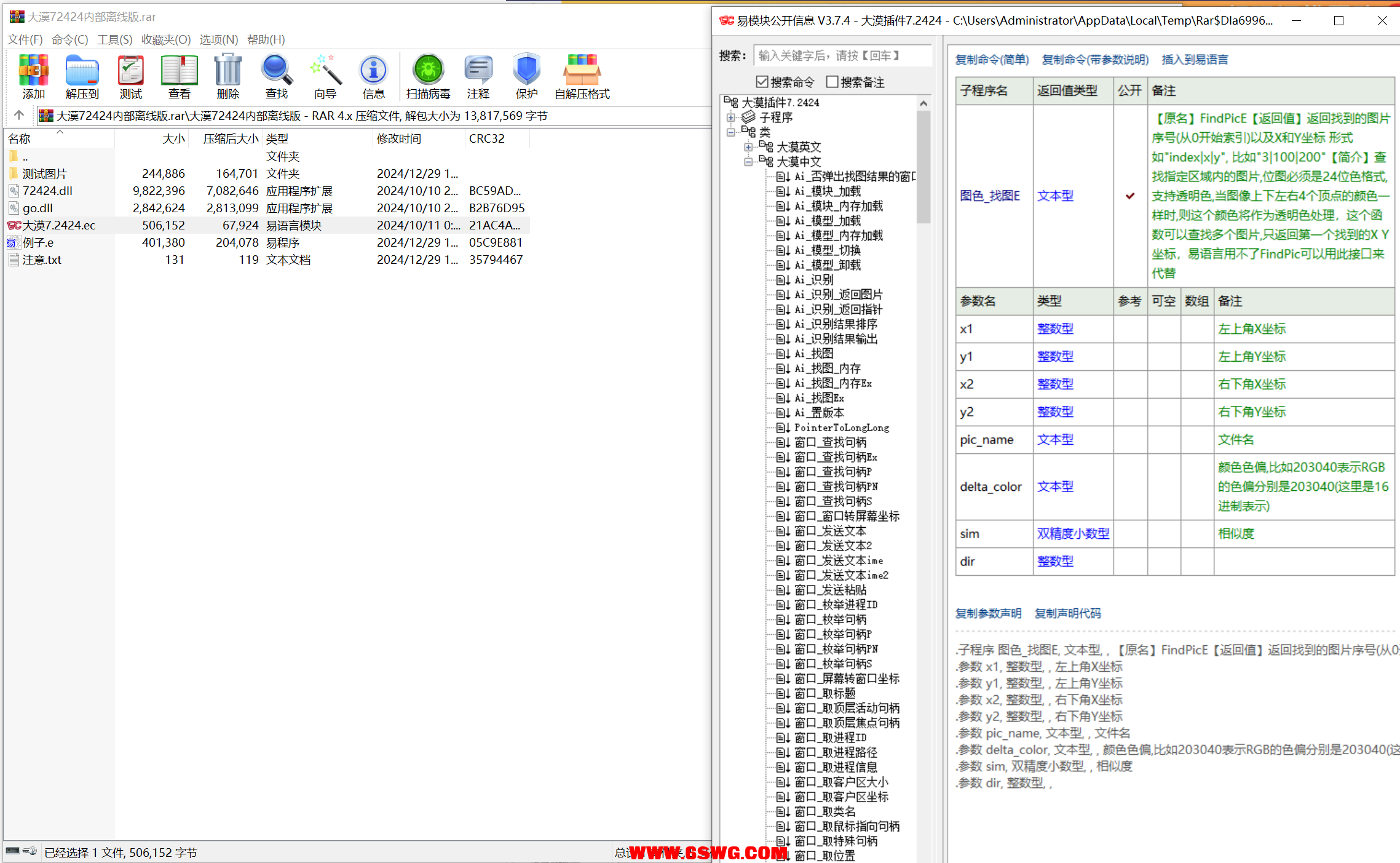Click the 扫描病毒 (Virus scan) icon

click(x=428, y=76)
